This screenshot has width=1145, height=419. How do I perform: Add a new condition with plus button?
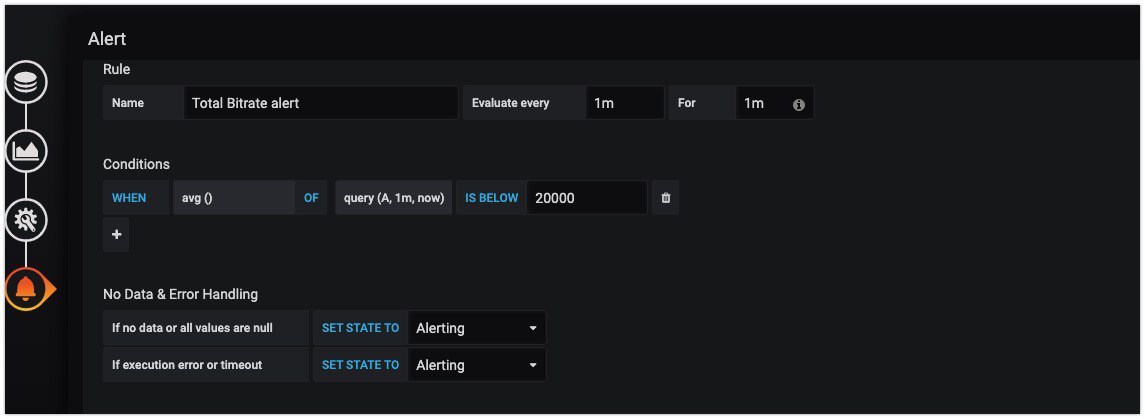click(x=116, y=234)
